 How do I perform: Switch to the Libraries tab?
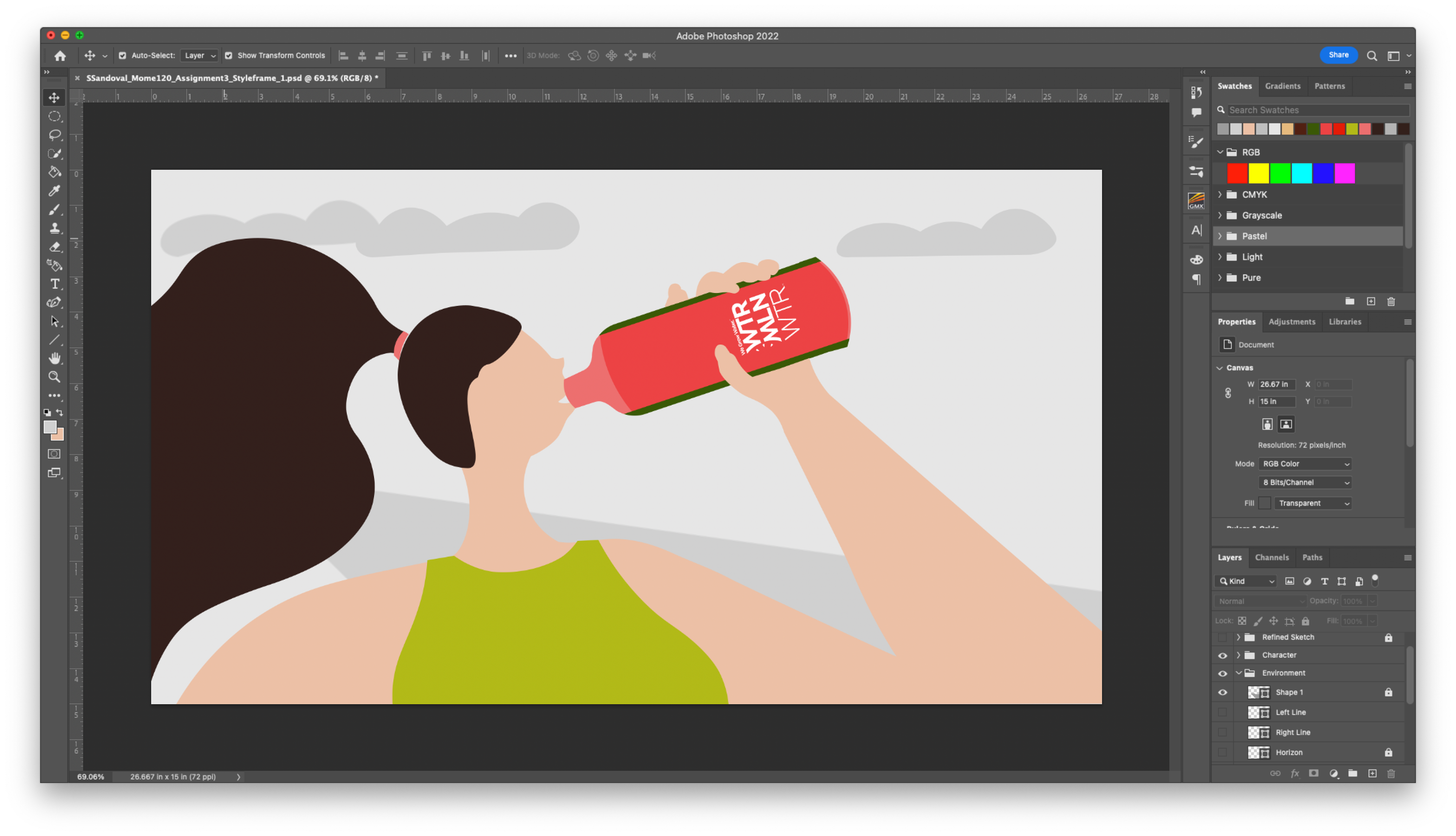[1345, 322]
